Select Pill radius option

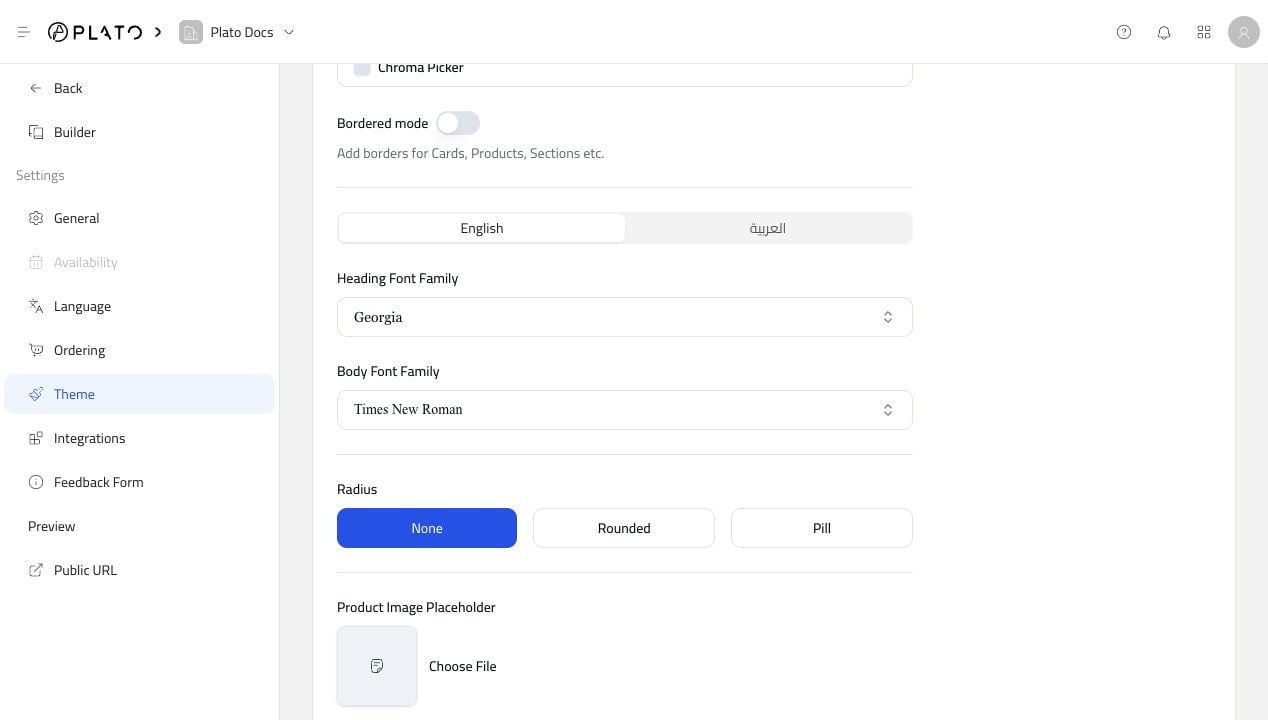822,528
